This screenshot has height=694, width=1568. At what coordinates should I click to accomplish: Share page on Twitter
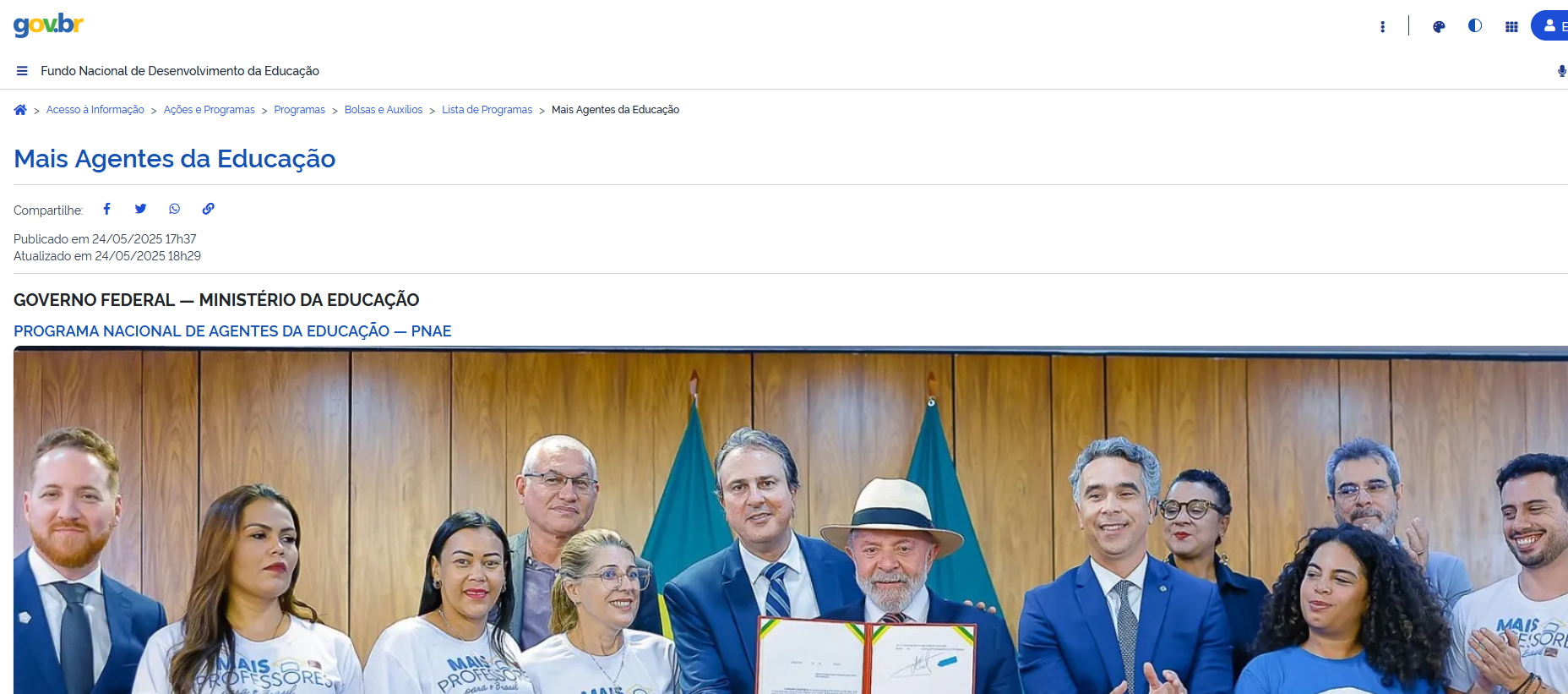click(140, 209)
